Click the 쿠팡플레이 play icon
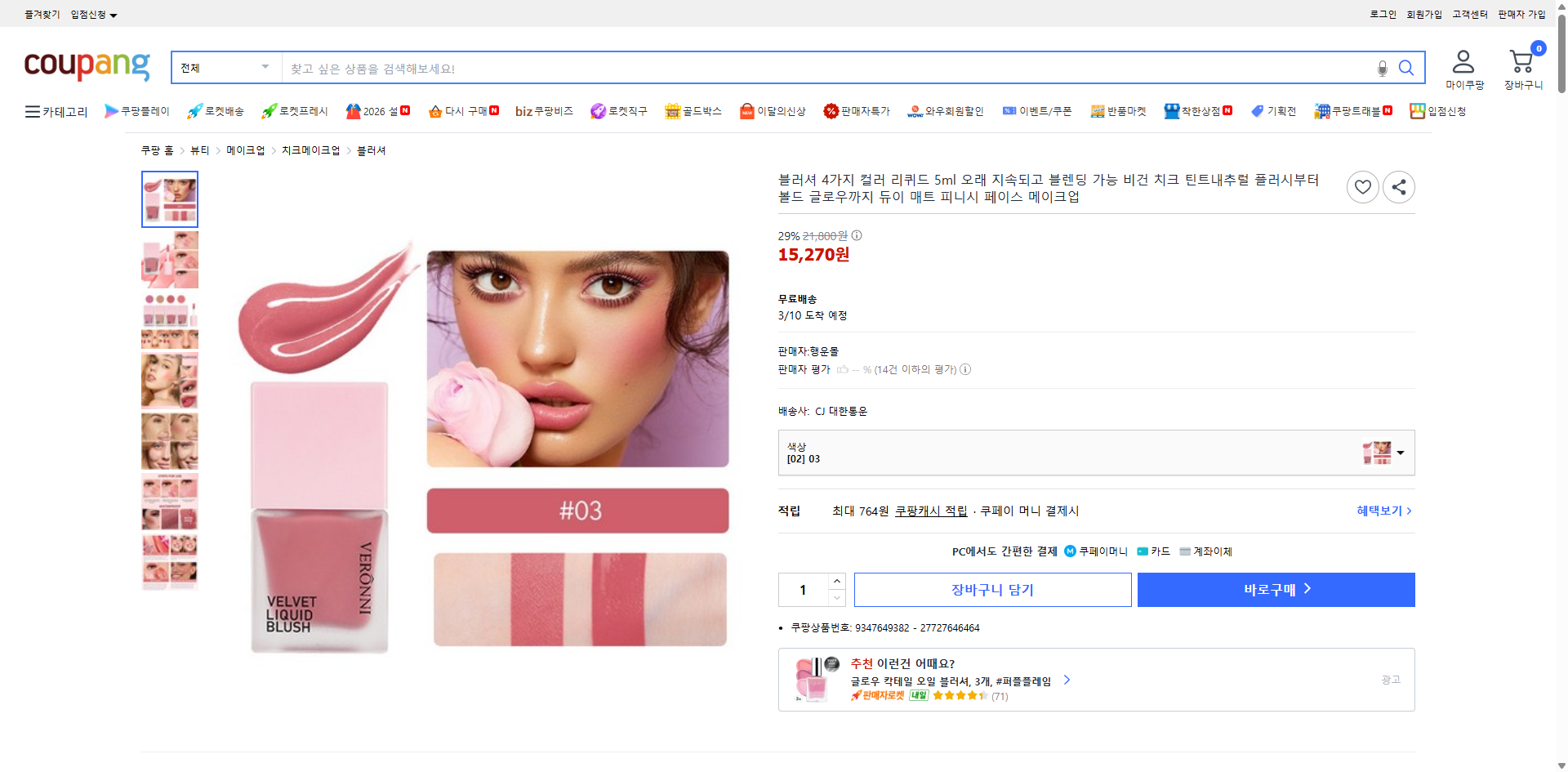The height and width of the screenshot is (772, 1568). pyautogui.click(x=111, y=111)
